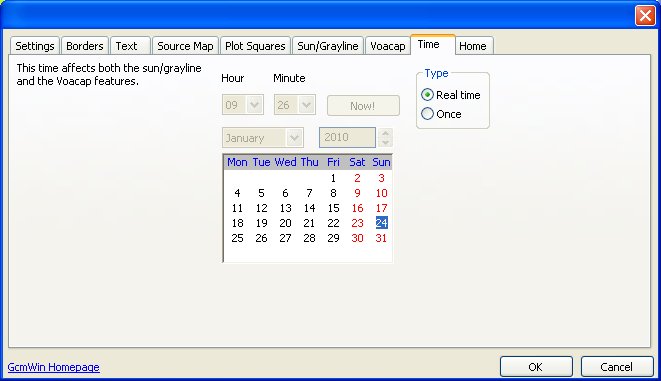Select day 1 in the calendar
Screen dimensions: 661x381
pyautogui.click(x=333, y=178)
